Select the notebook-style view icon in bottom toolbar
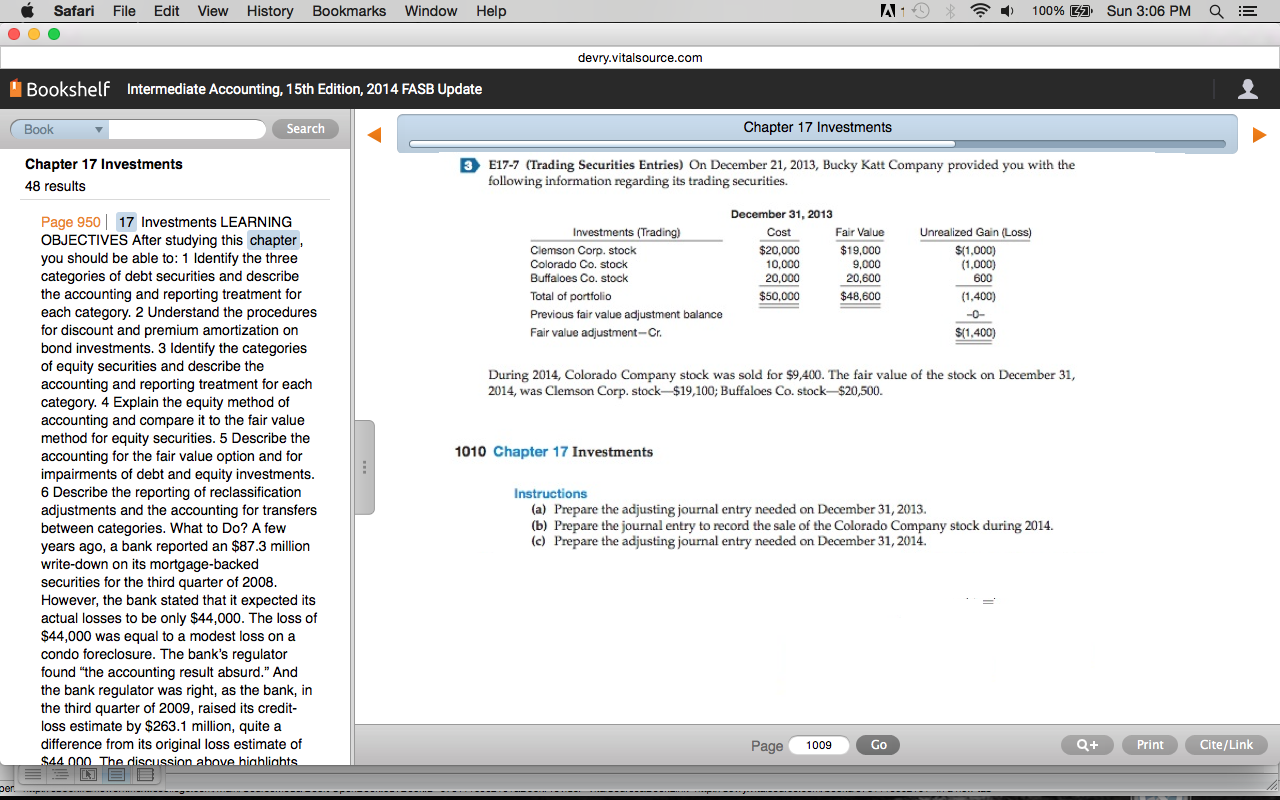This screenshot has height=800, width=1280. [x=145, y=774]
